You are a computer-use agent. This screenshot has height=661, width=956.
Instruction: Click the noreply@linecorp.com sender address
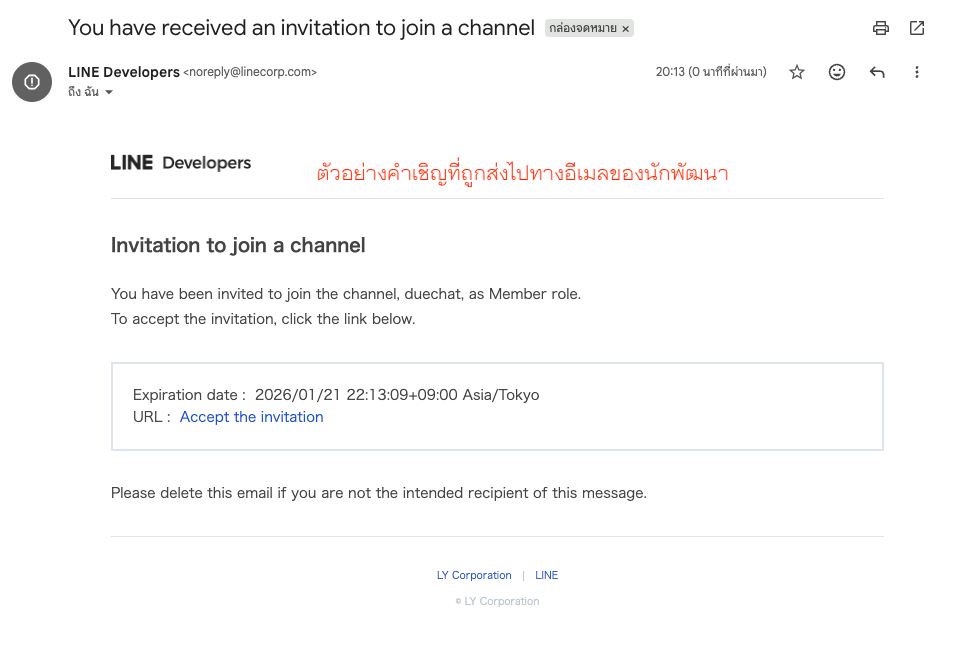tap(250, 72)
